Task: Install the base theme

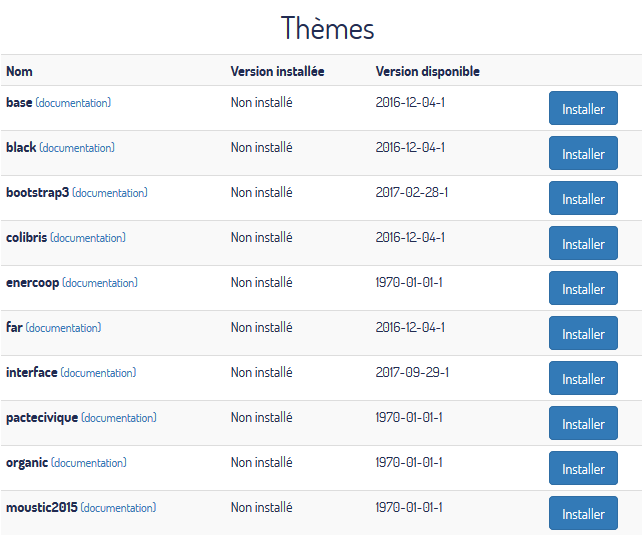Action: click(x=583, y=108)
